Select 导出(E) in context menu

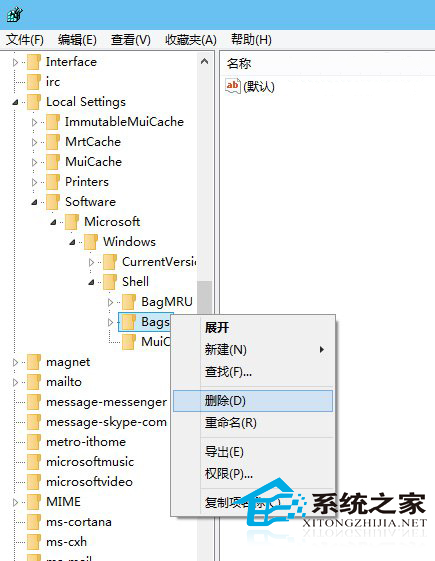click(253, 452)
